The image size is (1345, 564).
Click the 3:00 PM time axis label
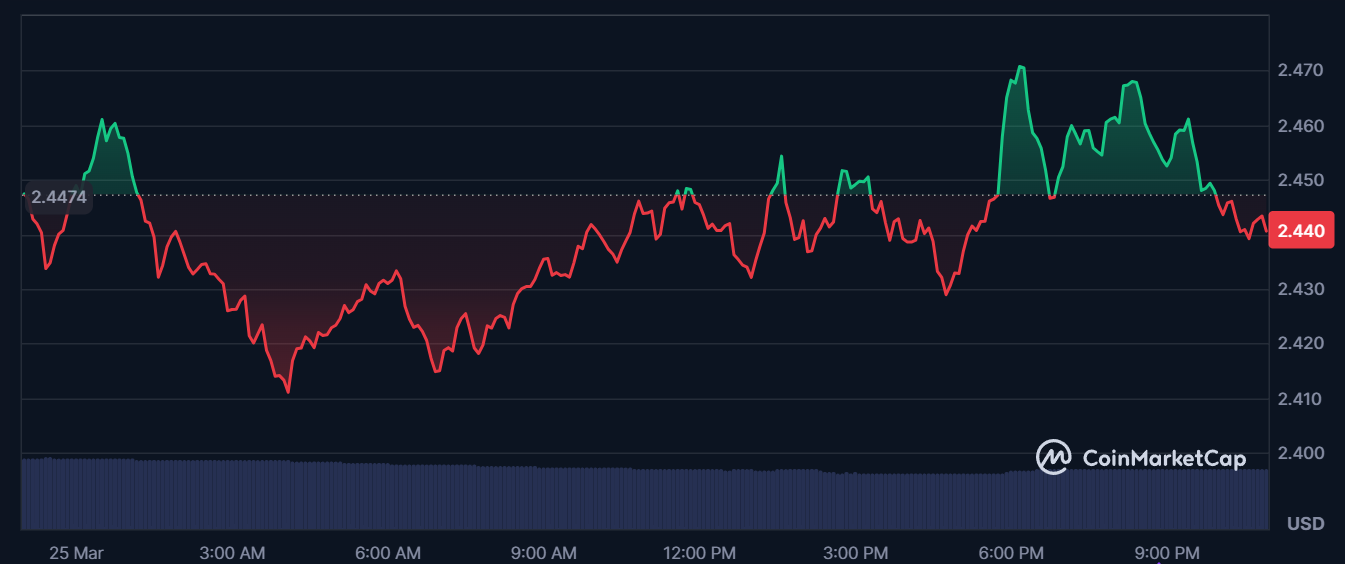coord(857,552)
